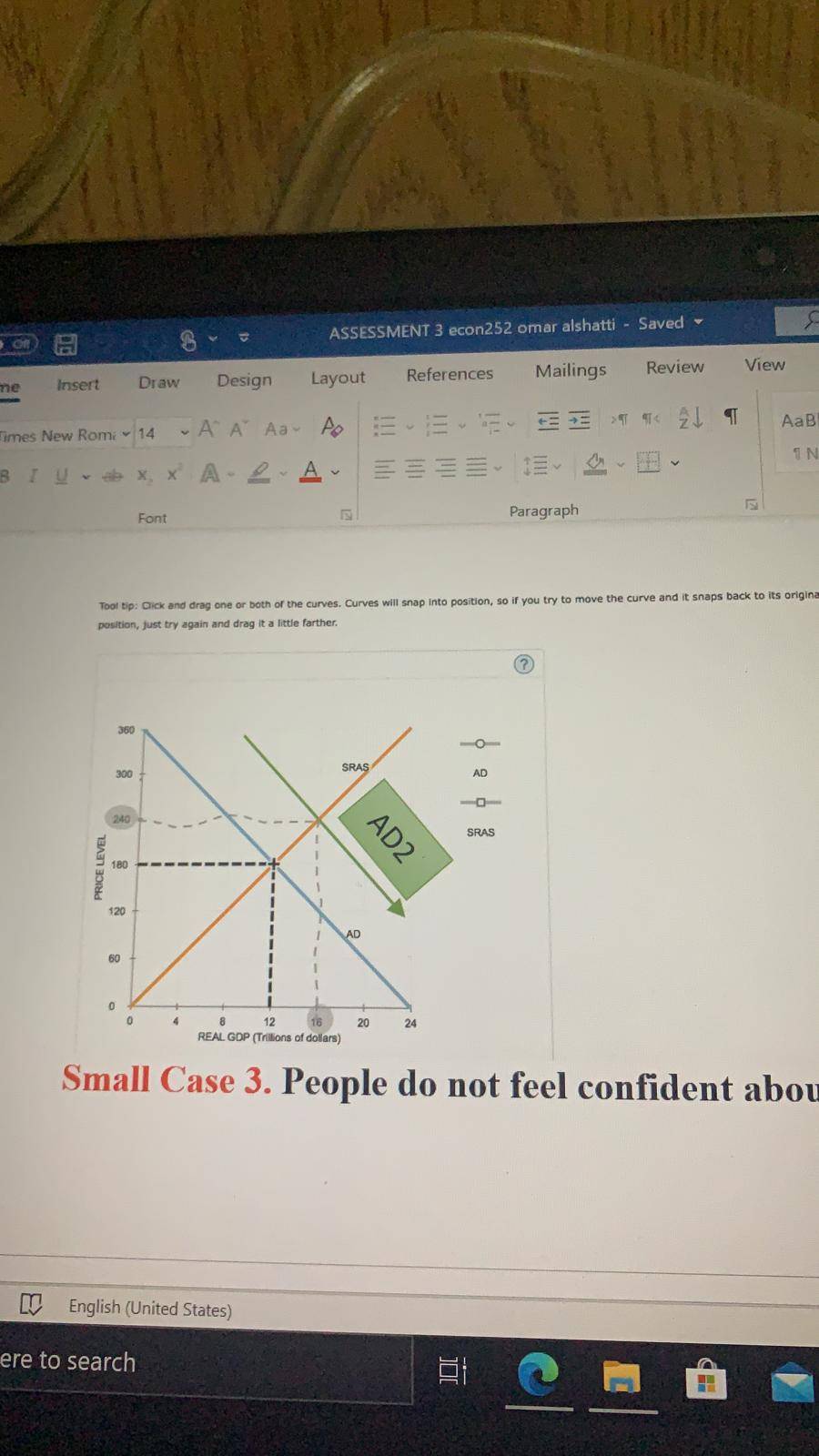
Task: Open Customize Quick Access Toolbar arrow
Action: click(x=243, y=338)
